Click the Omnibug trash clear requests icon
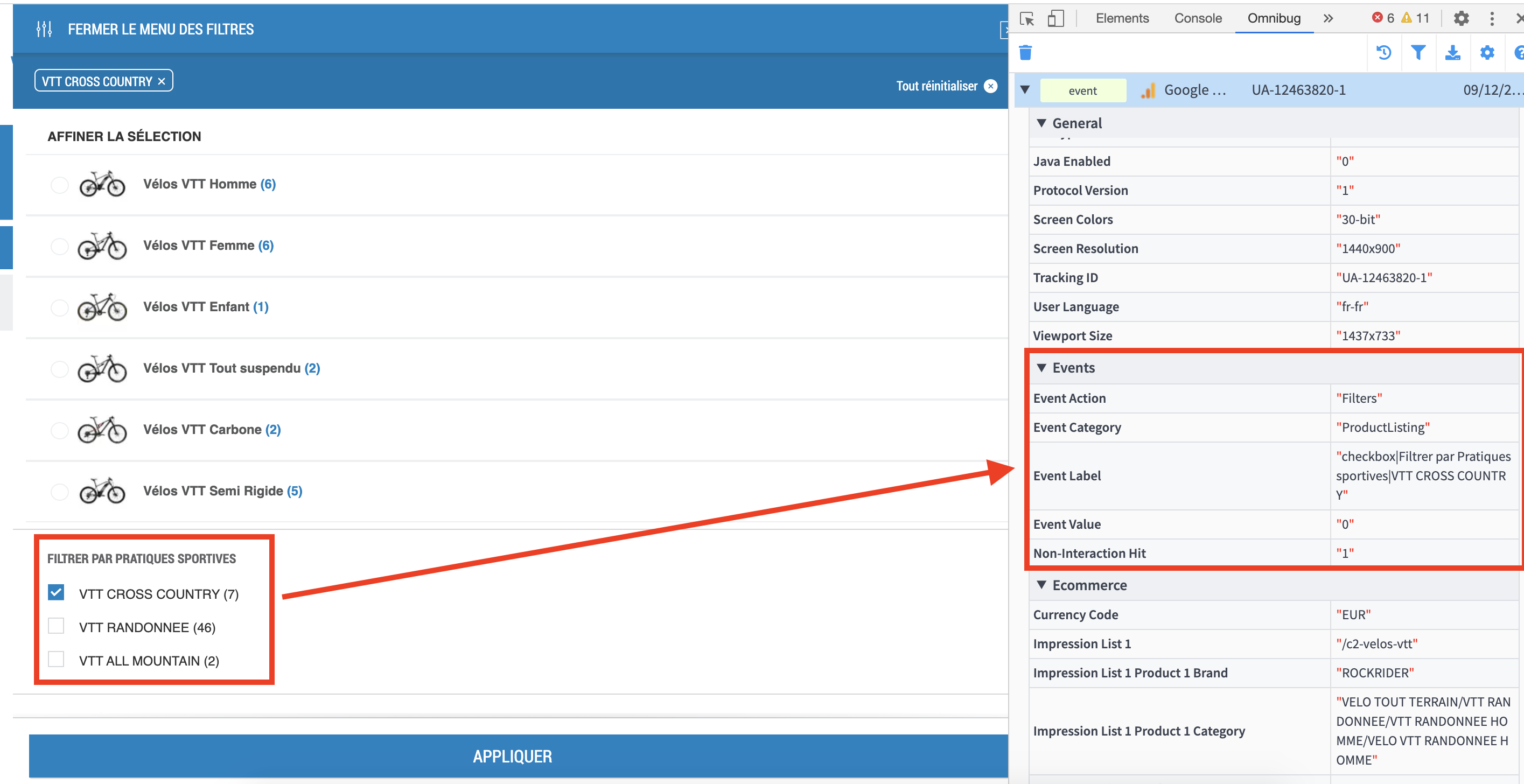 (x=1025, y=53)
